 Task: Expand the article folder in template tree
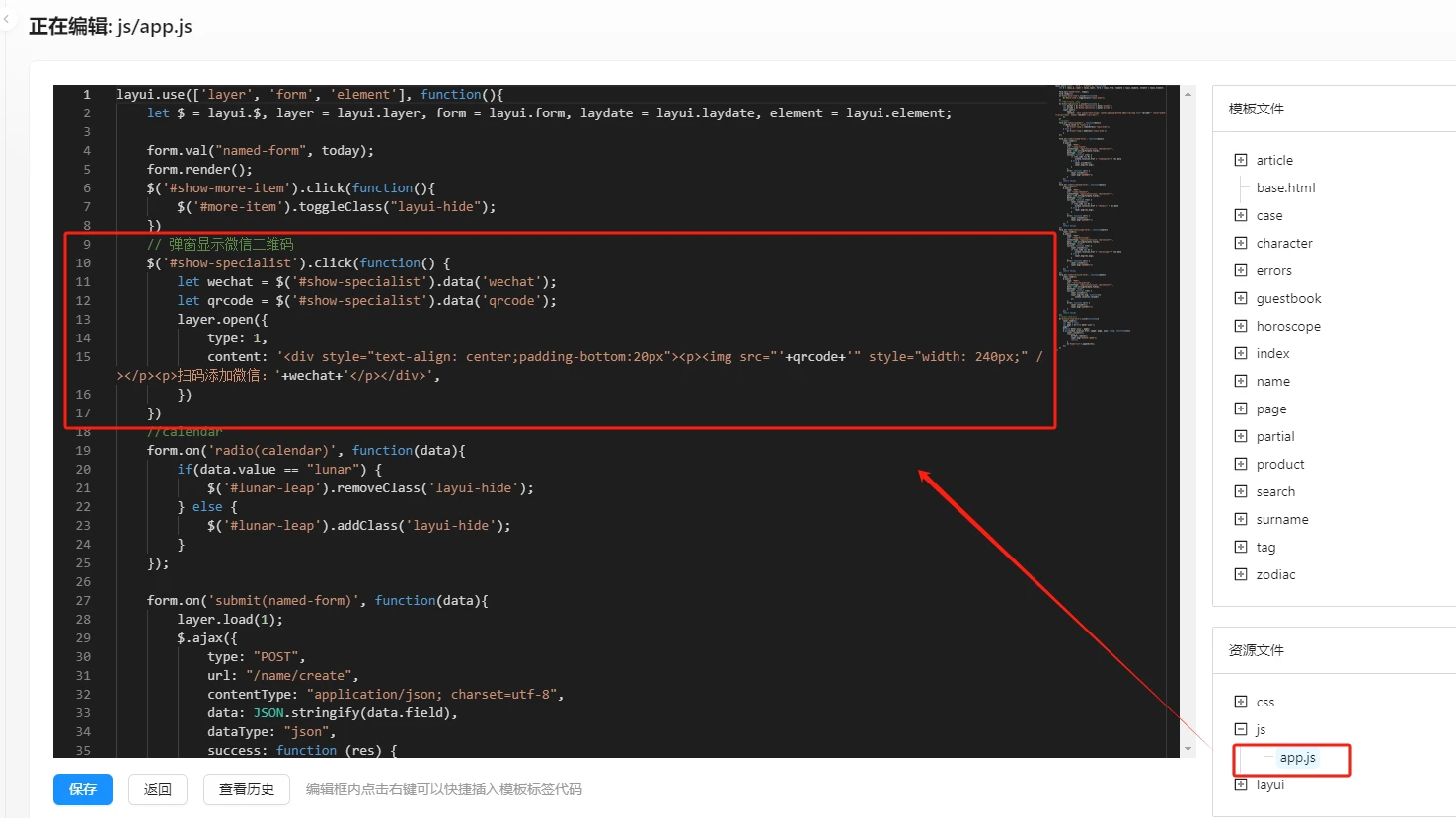pyautogui.click(x=1240, y=160)
